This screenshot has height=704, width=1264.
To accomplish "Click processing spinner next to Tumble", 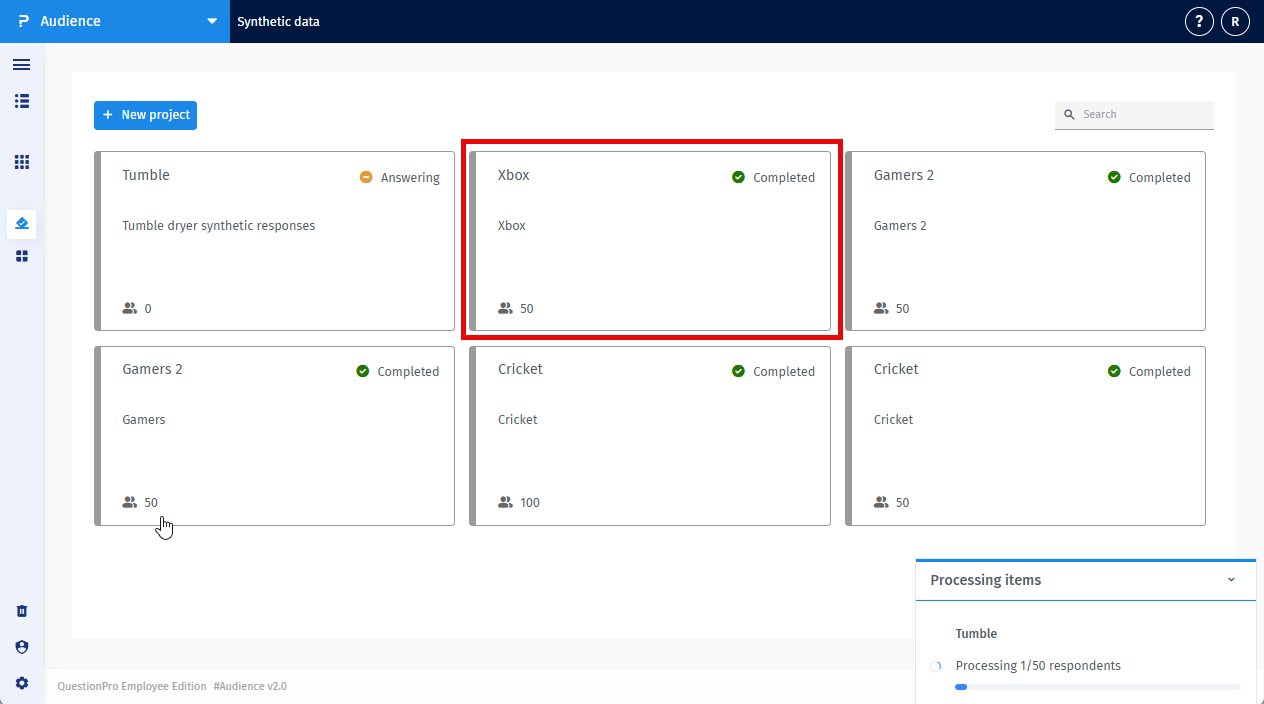I will tap(936, 666).
